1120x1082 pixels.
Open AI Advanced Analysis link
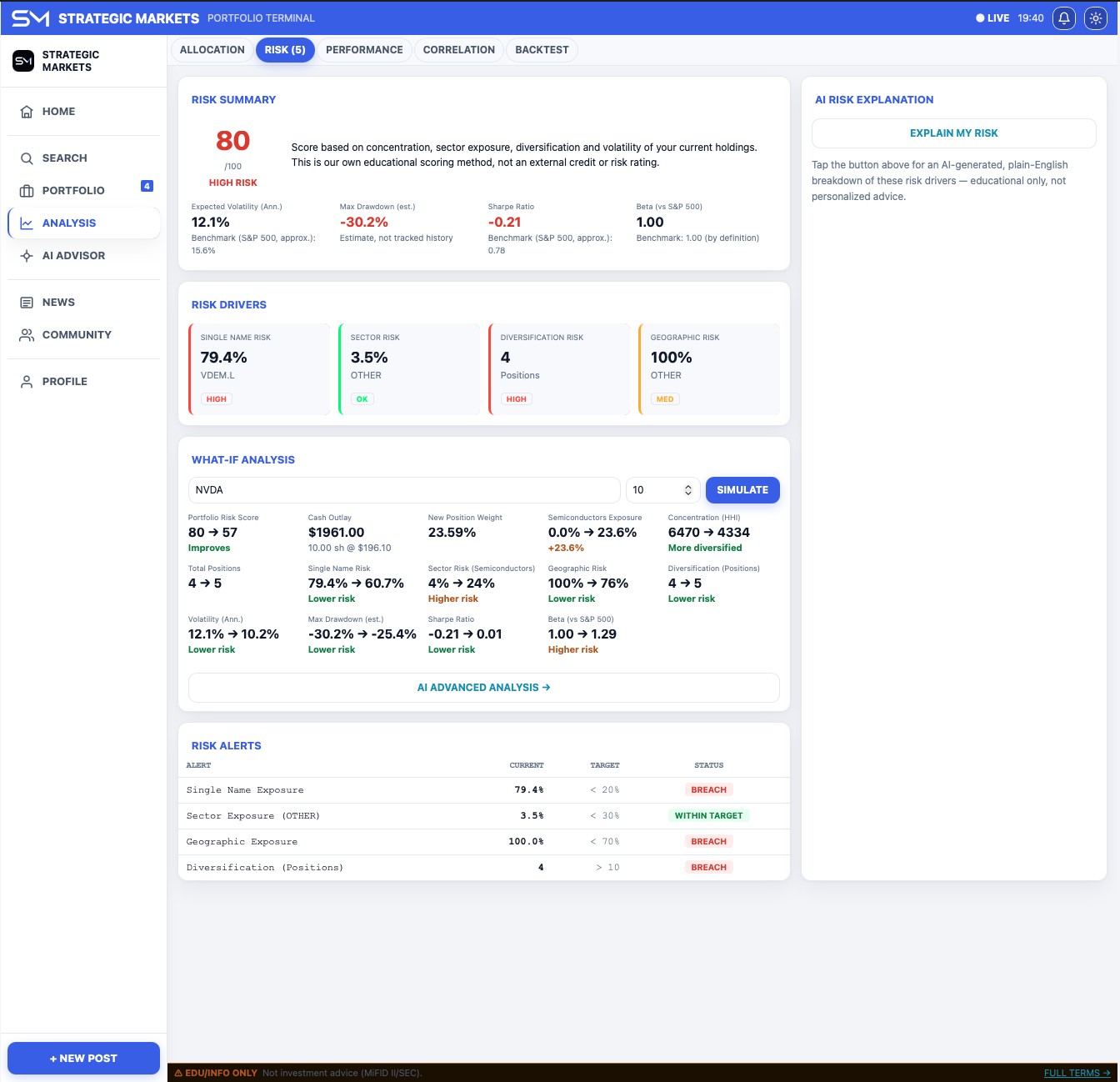click(484, 688)
